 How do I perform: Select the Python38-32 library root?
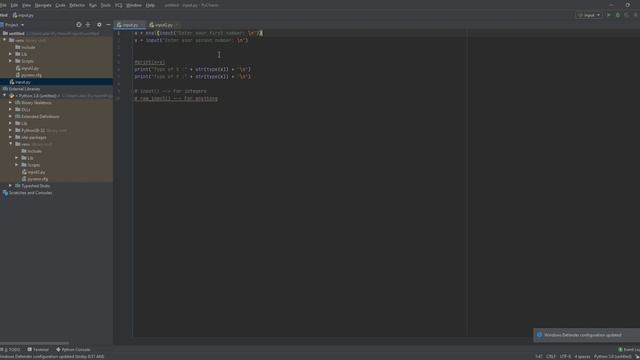tap(30, 131)
